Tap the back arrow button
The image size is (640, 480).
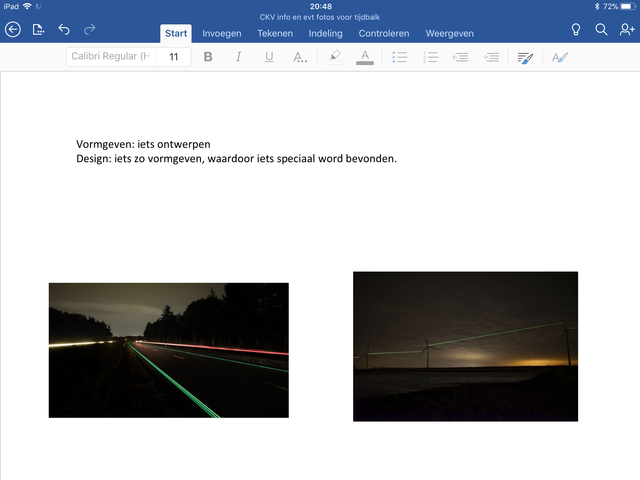click(x=13, y=30)
